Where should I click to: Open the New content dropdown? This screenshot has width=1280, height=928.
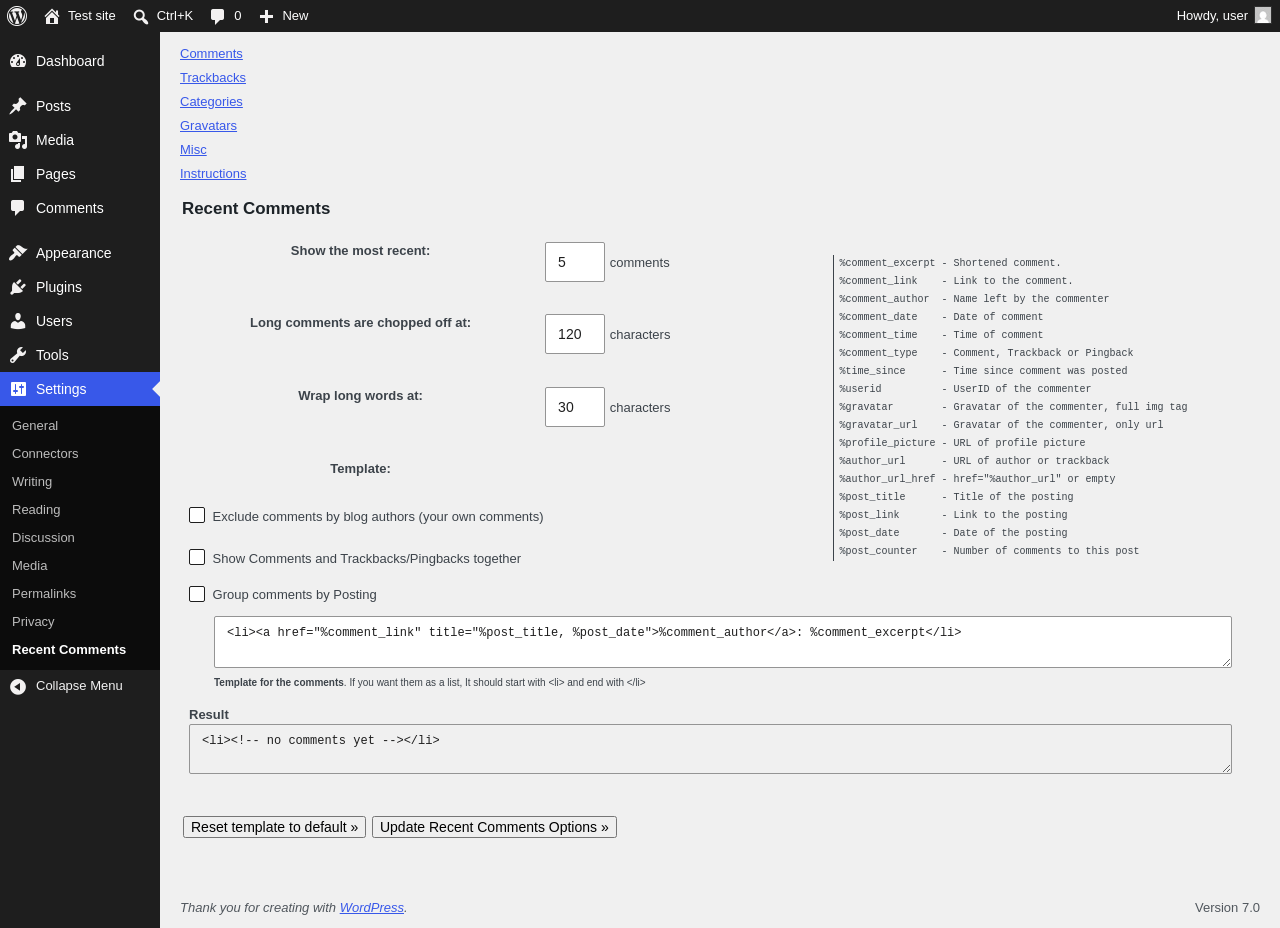284,16
